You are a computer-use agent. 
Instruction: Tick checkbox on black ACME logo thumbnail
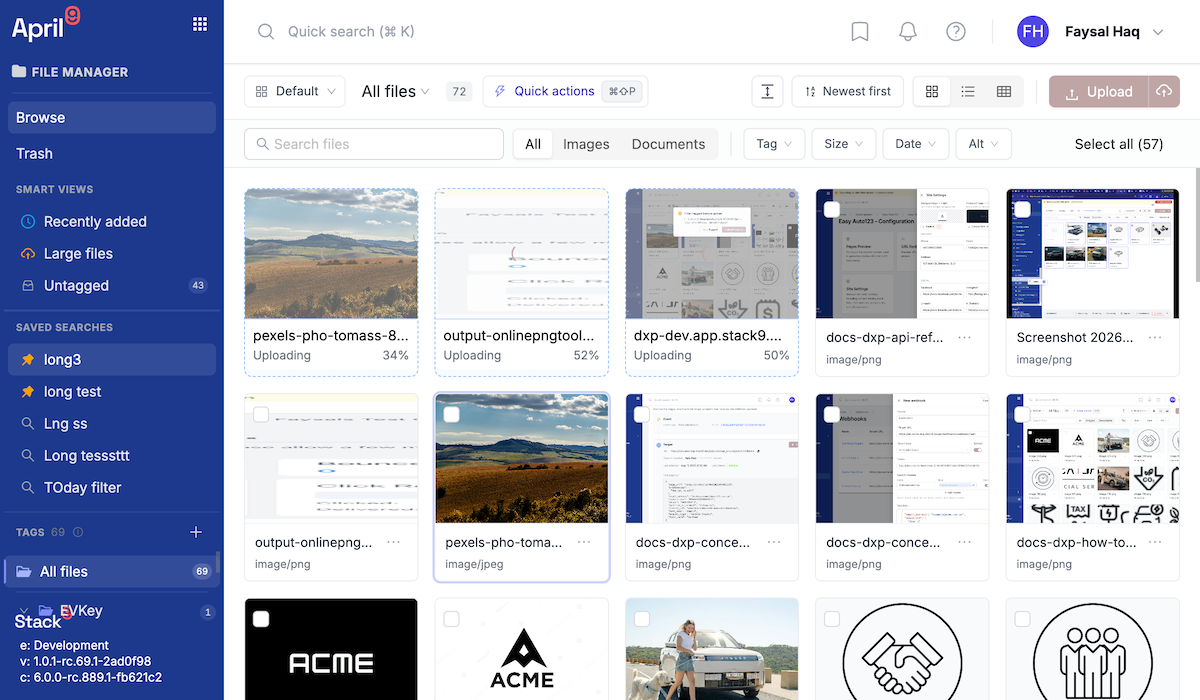(x=261, y=619)
